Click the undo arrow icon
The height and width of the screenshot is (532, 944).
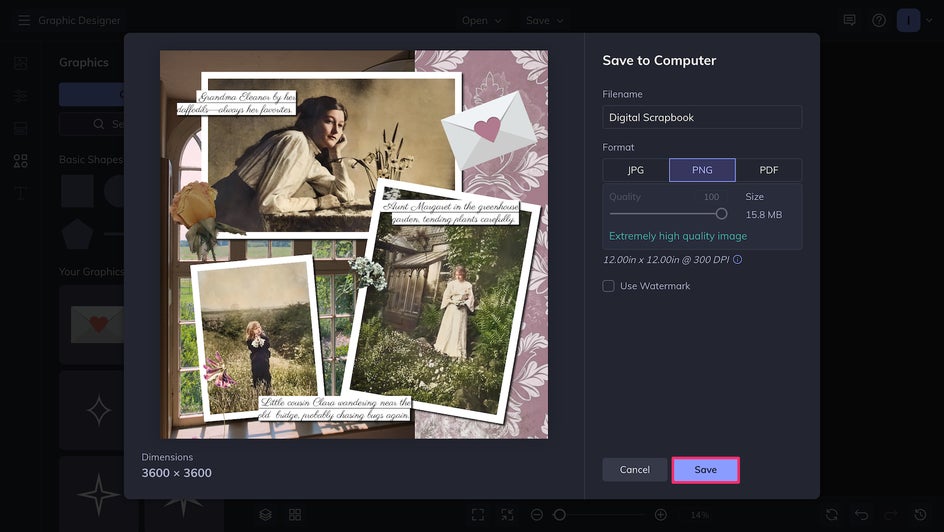[x=862, y=515]
